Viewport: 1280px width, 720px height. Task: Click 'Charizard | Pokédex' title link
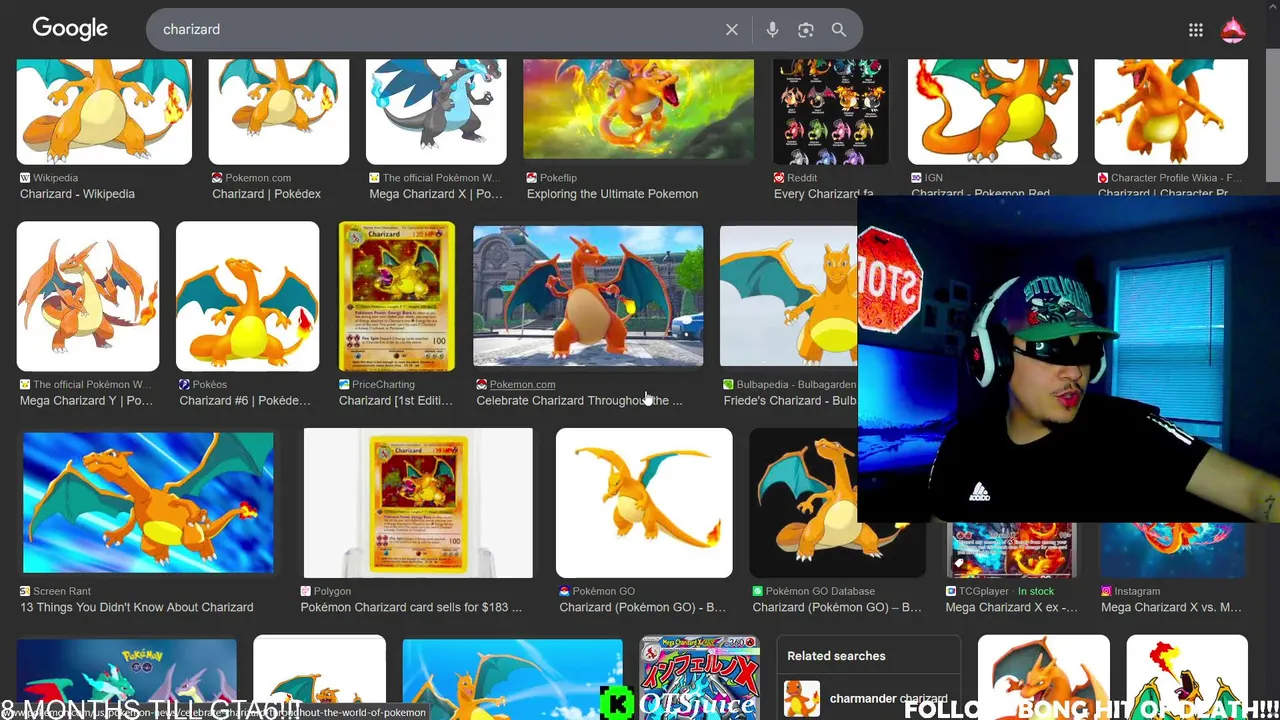266,194
